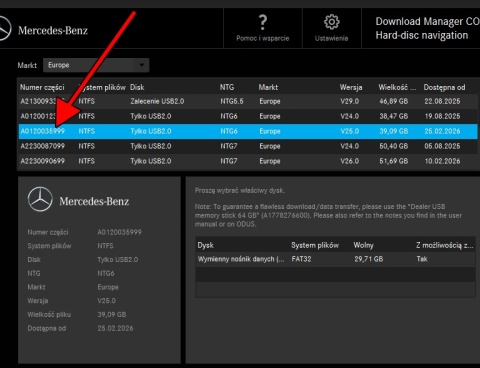The height and width of the screenshot is (368, 480).
Task: Sort disks by System plików header
Action: 315,245
